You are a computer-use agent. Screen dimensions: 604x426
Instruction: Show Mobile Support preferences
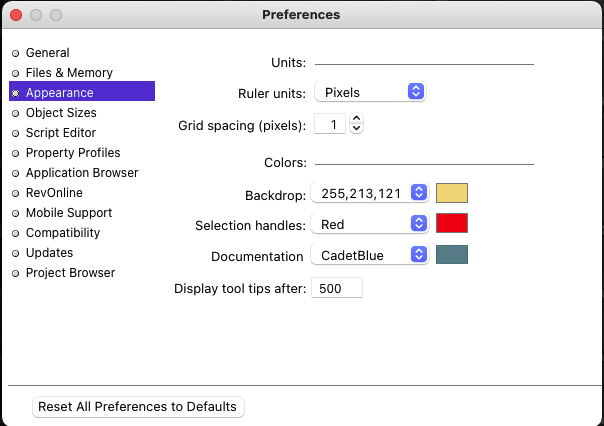[x=68, y=213]
